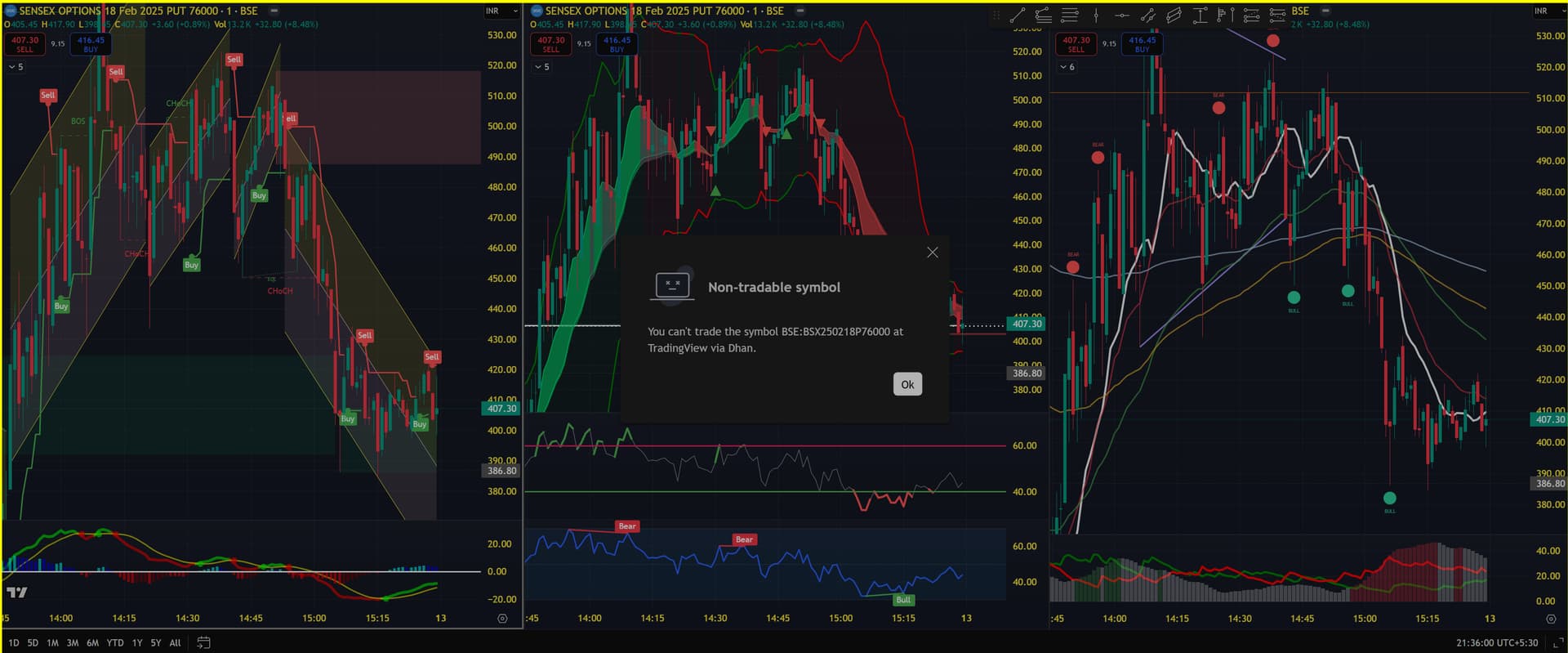Image resolution: width=1568 pixels, height=653 pixels.
Task: Select the Trend Line drawing tool
Action: coord(1018,14)
